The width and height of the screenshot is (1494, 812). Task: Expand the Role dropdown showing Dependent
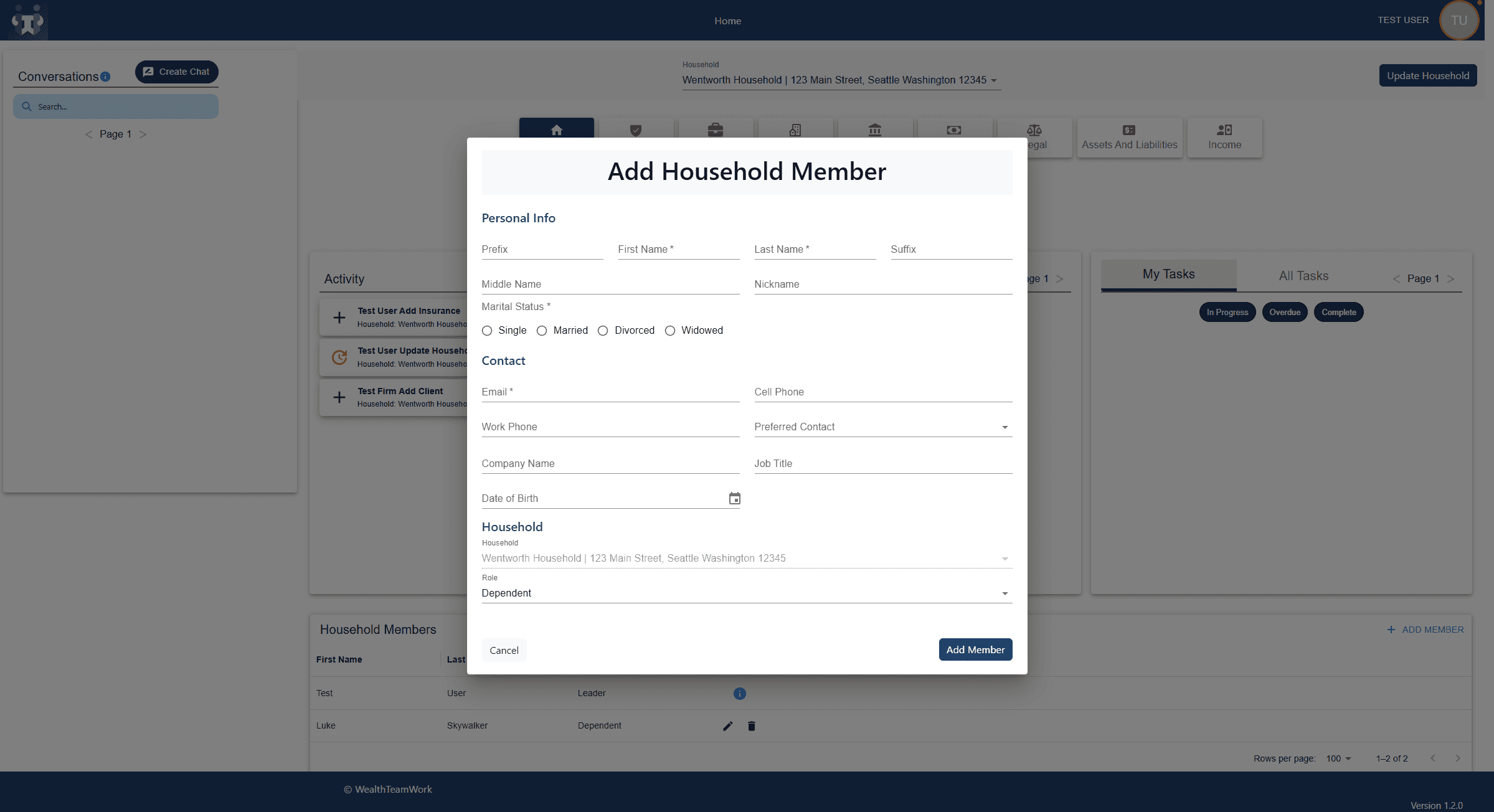747,593
